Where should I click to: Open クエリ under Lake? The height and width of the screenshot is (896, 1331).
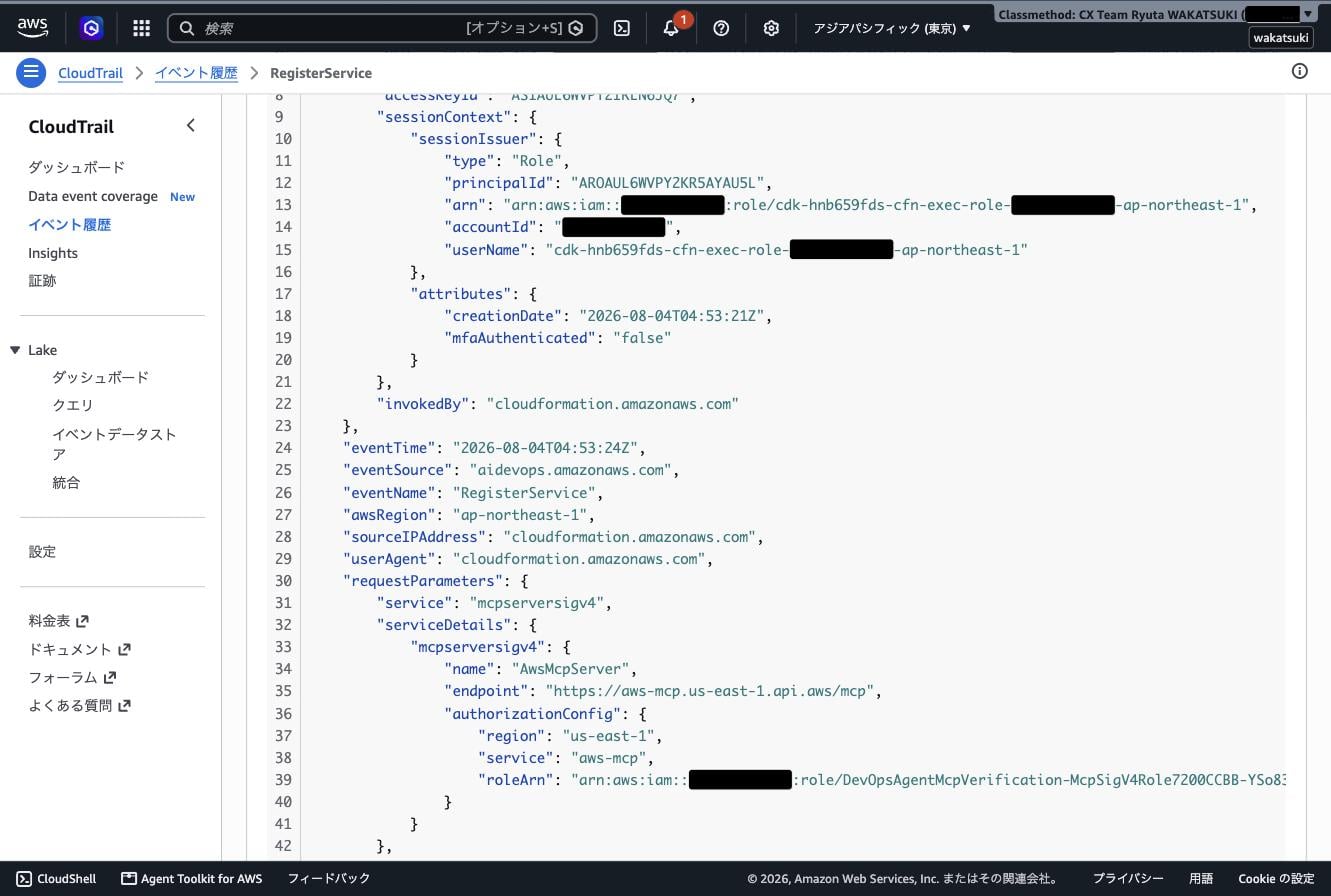point(73,405)
